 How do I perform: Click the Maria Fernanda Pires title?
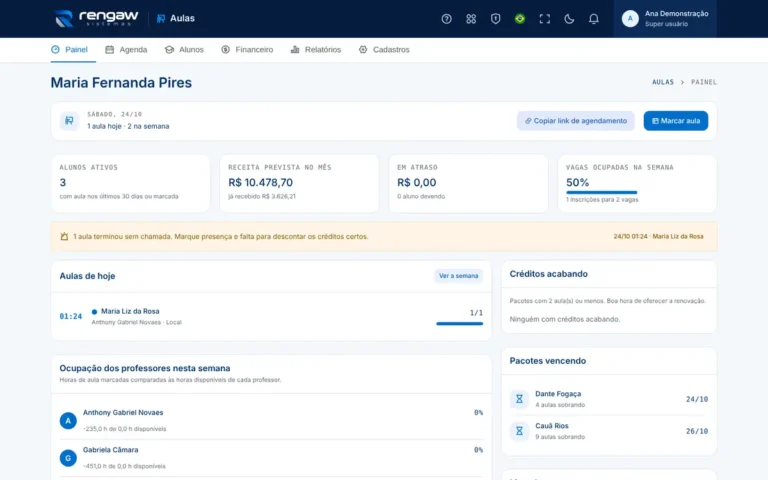coord(121,82)
